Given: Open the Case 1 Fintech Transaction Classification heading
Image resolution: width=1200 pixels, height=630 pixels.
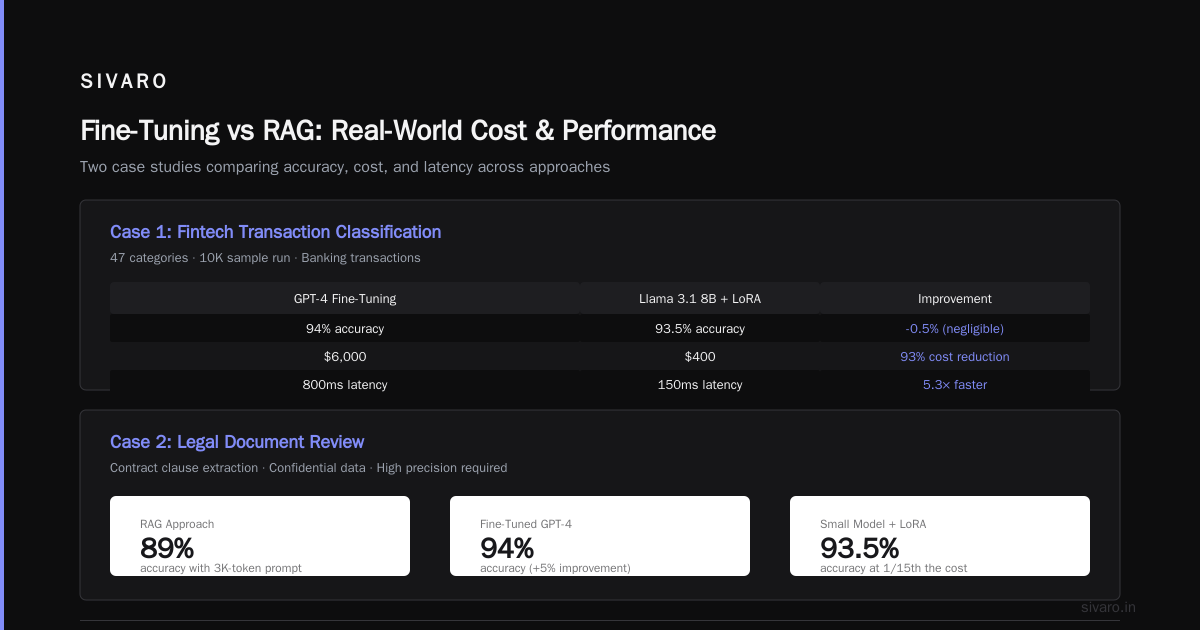Looking at the screenshot, I should click(275, 232).
